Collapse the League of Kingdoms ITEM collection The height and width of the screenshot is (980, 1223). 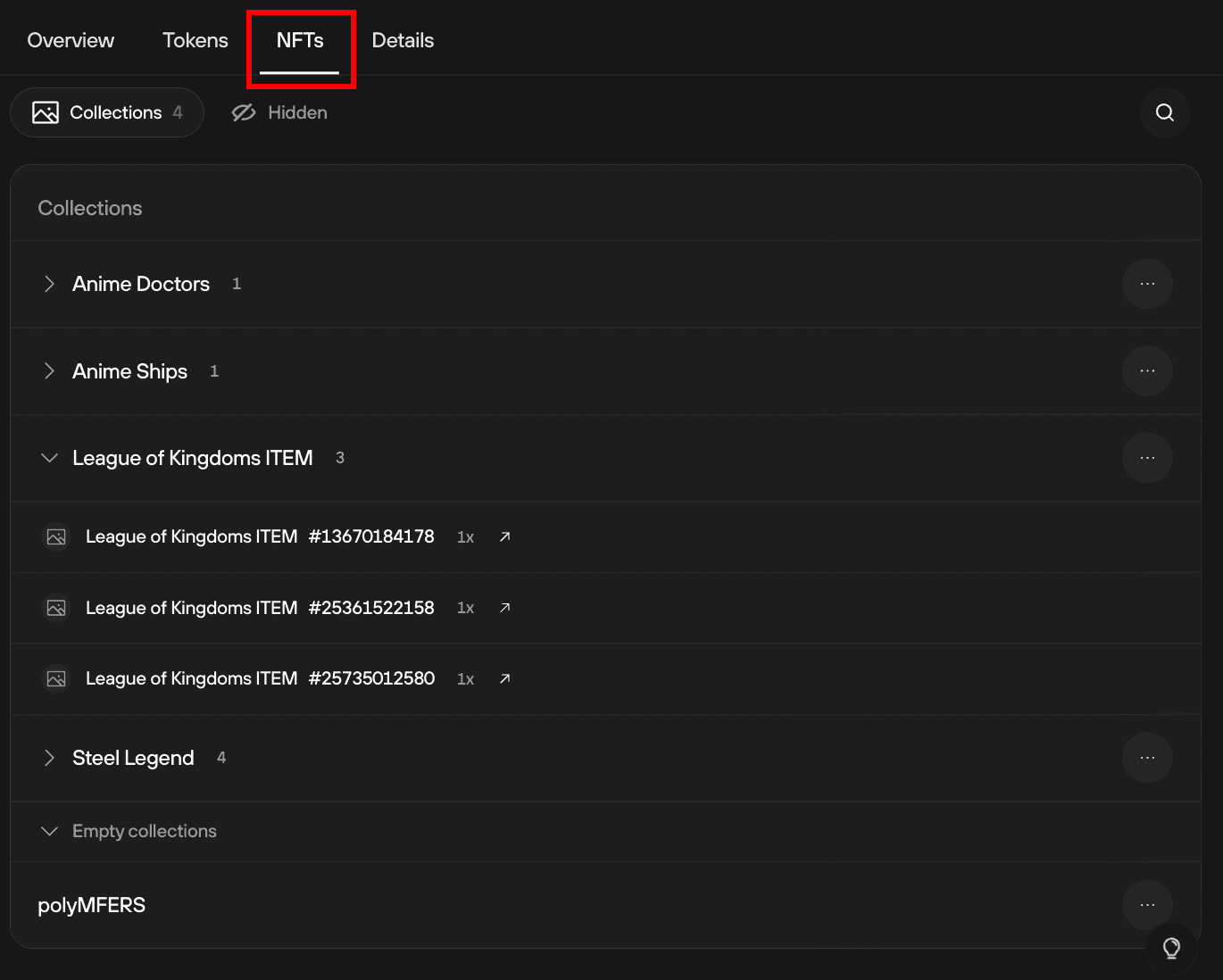coord(49,458)
